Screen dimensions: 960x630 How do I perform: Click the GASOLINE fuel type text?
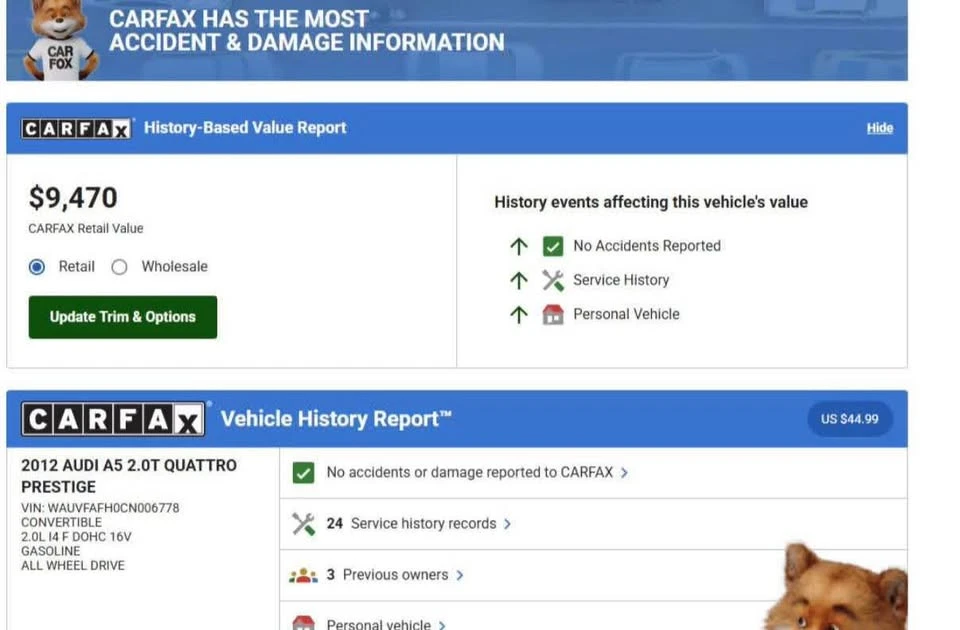(x=51, y=552)
